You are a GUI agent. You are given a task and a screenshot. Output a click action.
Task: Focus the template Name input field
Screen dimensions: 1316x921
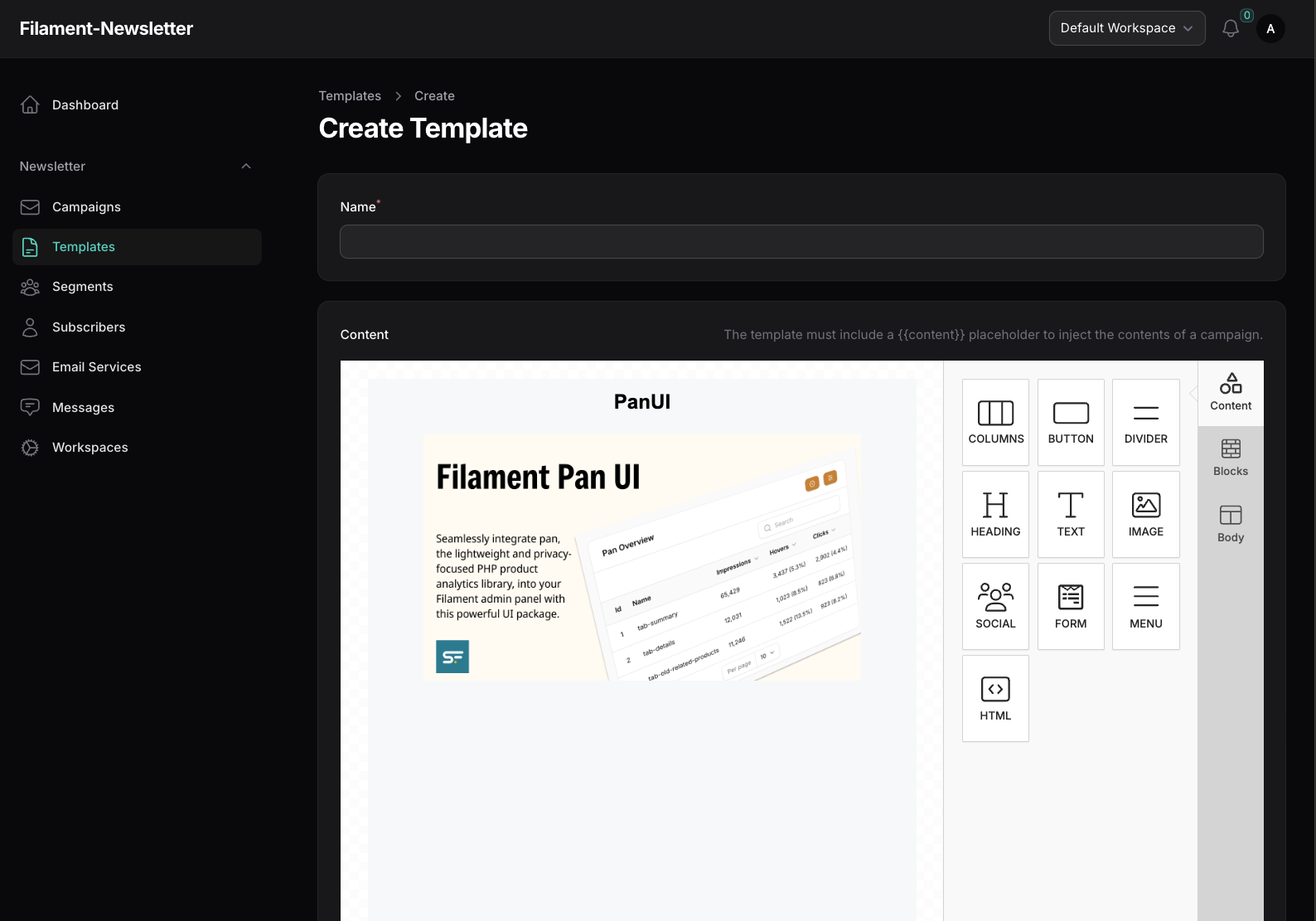click(x=801, y=242)
